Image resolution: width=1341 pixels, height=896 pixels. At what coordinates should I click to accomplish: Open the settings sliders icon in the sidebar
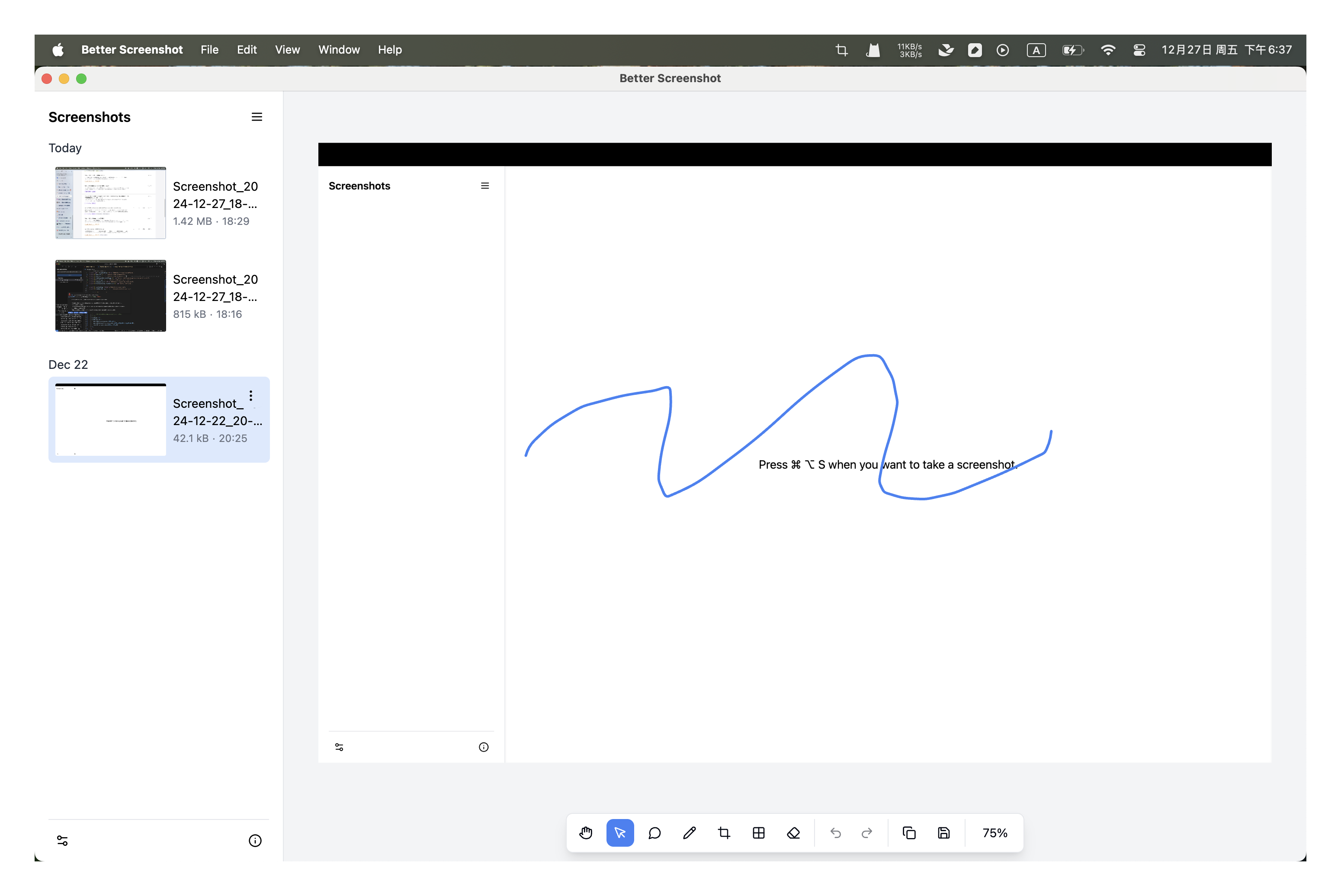tap(62, 840)
